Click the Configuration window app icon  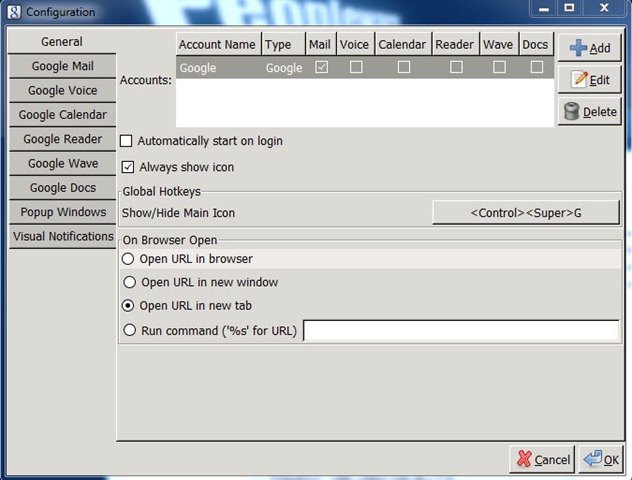coord(14,12)
